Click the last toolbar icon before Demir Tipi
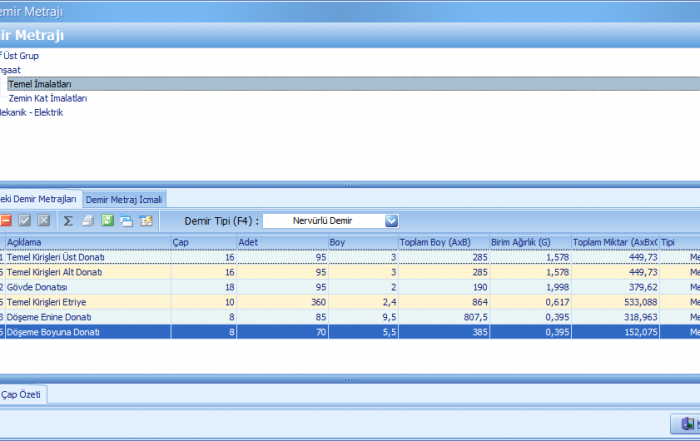The width and height of the screenshot is (700, 441). pos(146,220)
